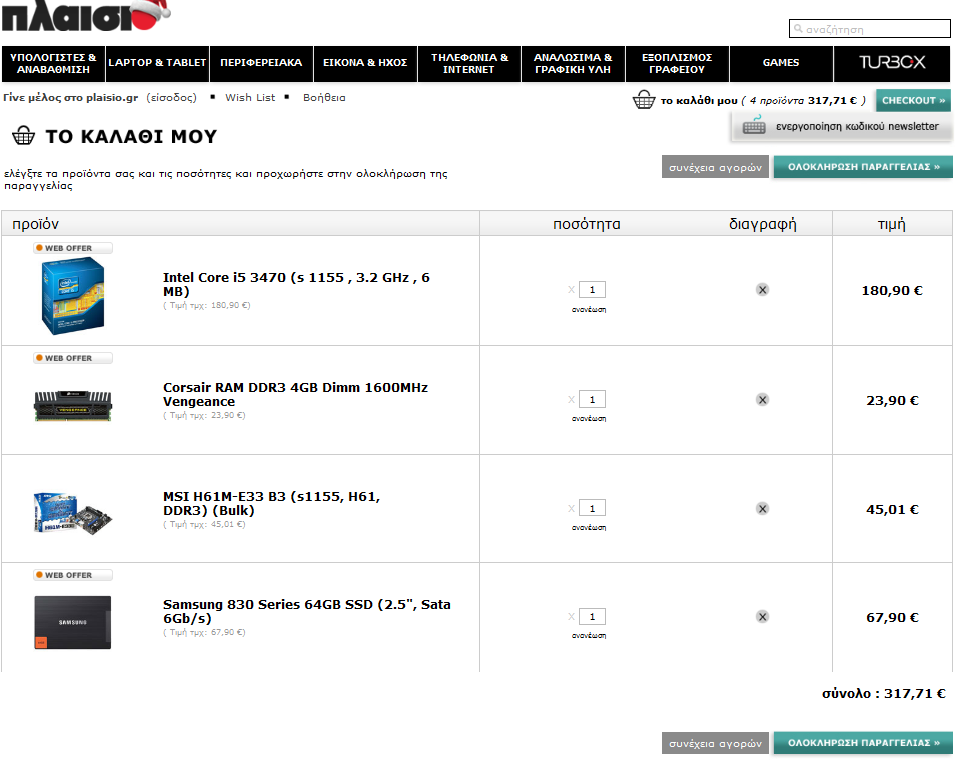Open MSI H61M-E33 B3 product link
This screenshot has width=967, height=765.
[x=271, y=503]
